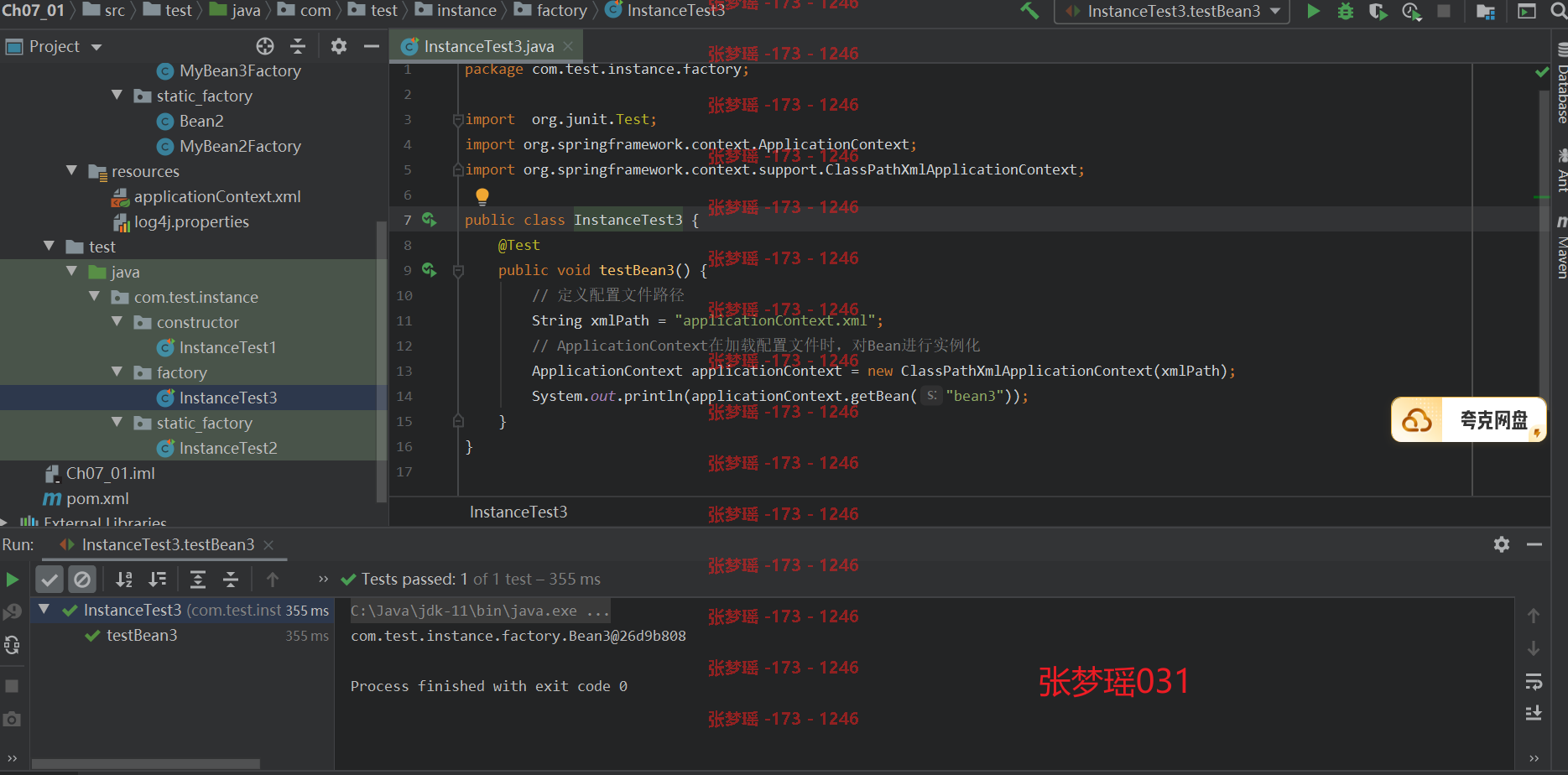This screenshot has width=1568, height=775.
Task: Collapse the com.test.instance package
Action: [x=95, y=296]
